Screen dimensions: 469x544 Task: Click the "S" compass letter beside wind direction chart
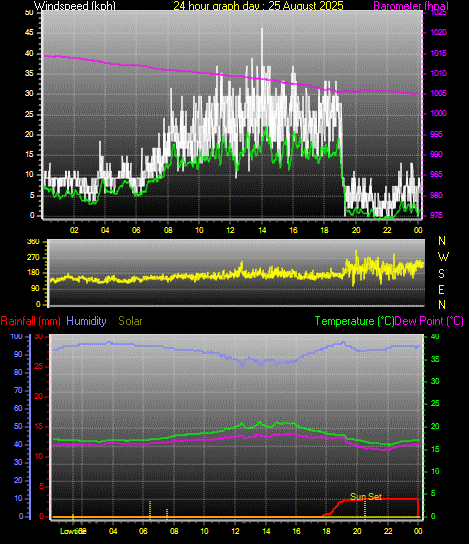pyautogui.click(x=441, y=274)
